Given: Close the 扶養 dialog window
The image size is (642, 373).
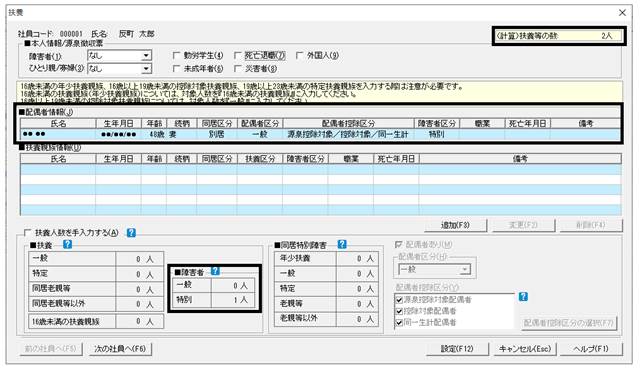Looking at the screenshot, I should pos(622,13).
